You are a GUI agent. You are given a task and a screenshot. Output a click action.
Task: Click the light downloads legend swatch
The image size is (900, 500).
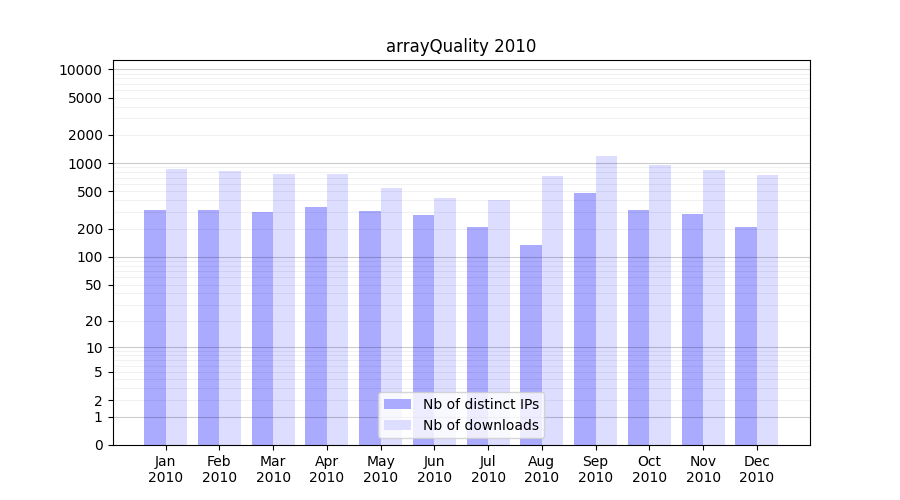397,425
